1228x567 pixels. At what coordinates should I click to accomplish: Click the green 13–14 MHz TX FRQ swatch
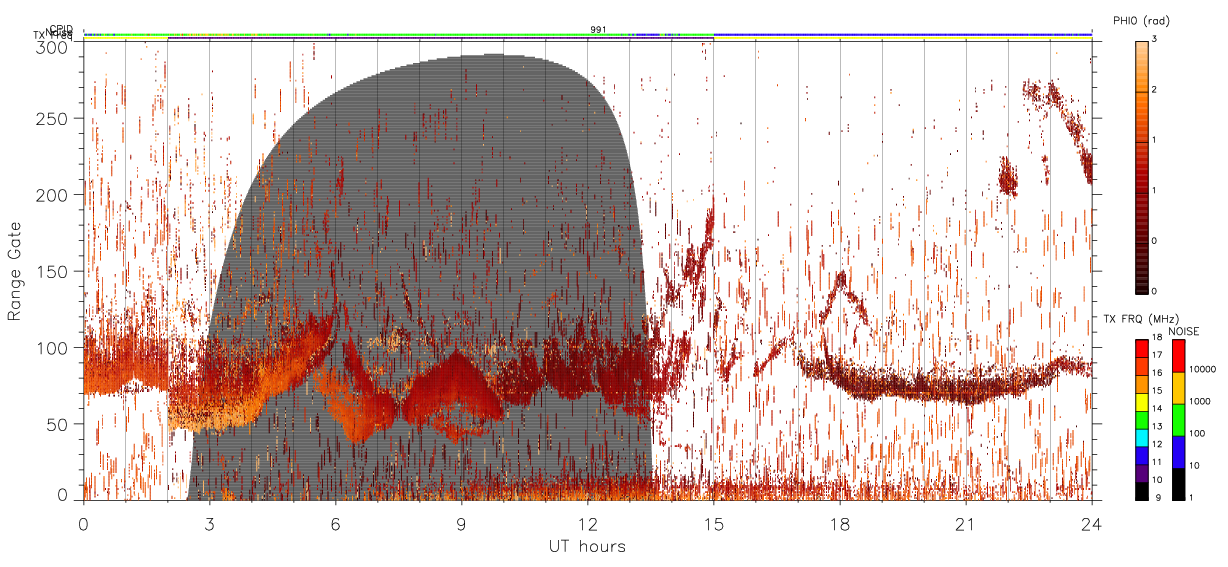(1141, 419)
